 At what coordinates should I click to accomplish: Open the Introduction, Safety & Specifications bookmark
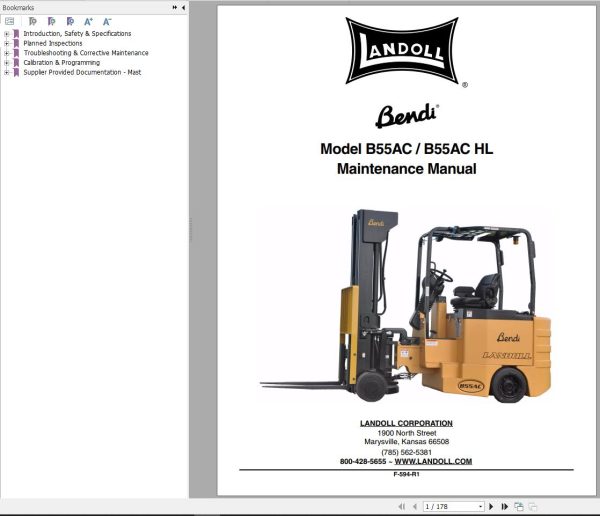pos(77,34)
